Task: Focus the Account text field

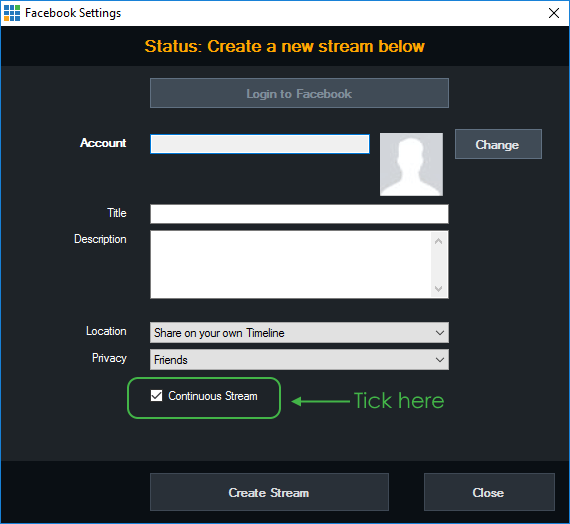Action: tap(260, 144)
